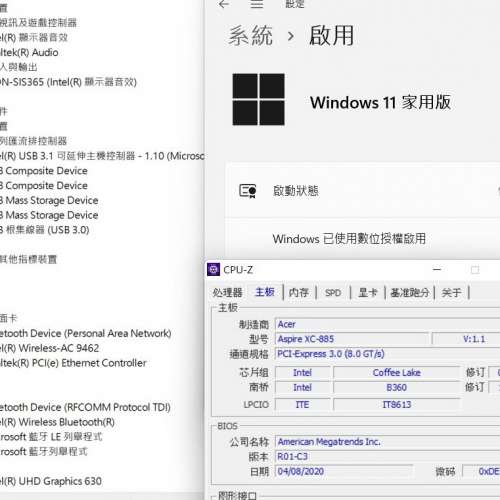
Task: Click the 04/08/2020 BIOS date value
Action: [x=344, y=471]
